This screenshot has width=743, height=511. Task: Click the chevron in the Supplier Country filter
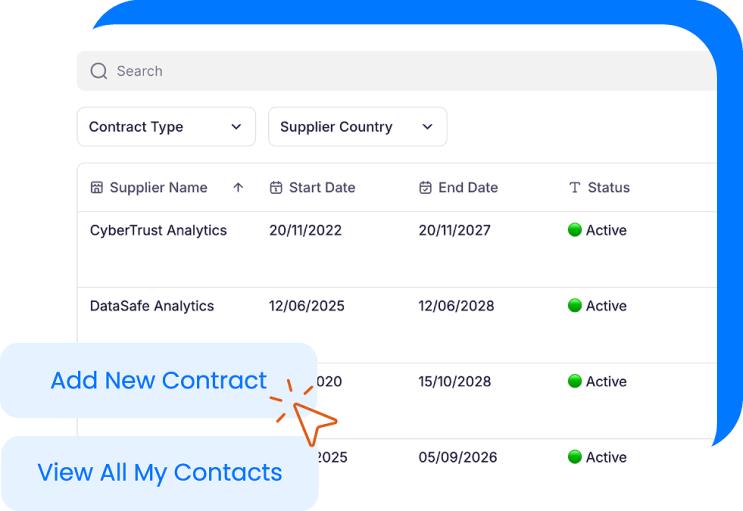[x=427, y=127]
